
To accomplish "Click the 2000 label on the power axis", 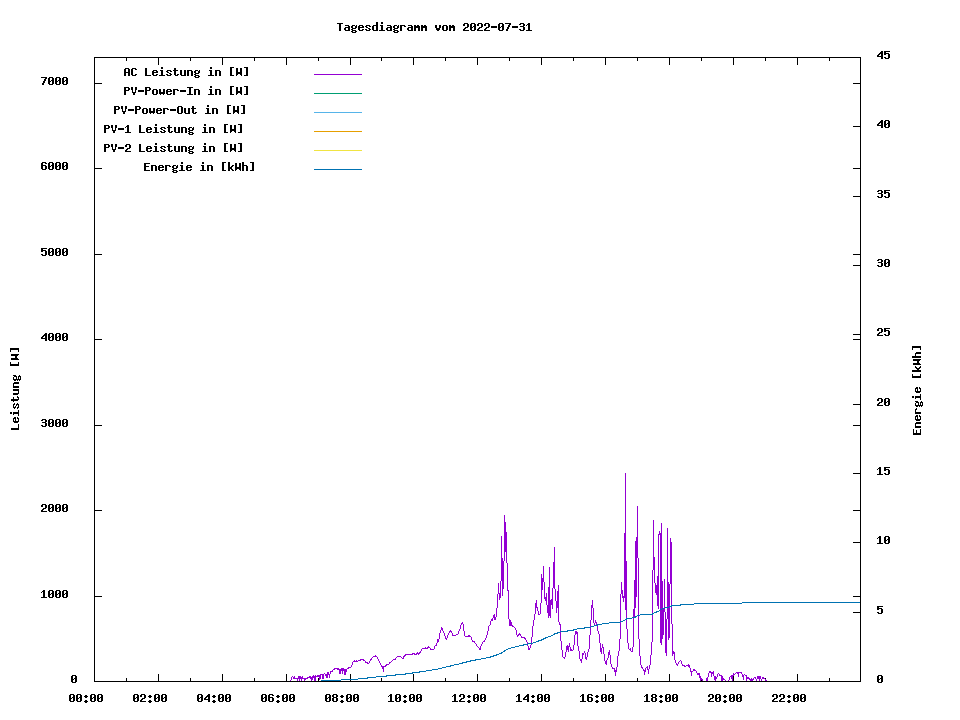I will [55, 509].
